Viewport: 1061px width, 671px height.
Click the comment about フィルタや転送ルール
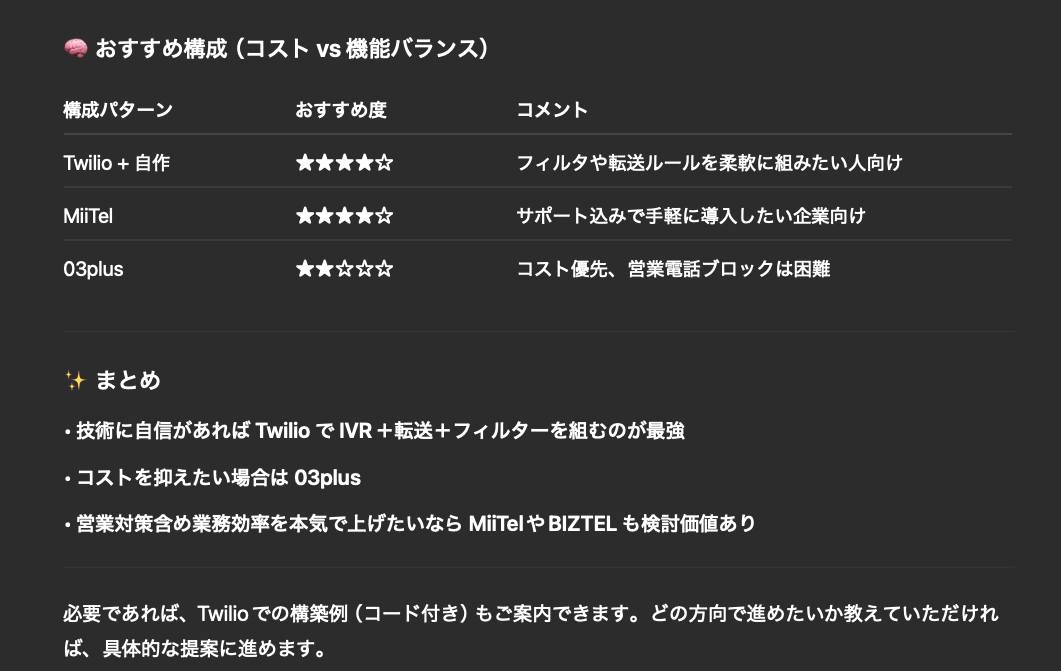click(709, 162)
